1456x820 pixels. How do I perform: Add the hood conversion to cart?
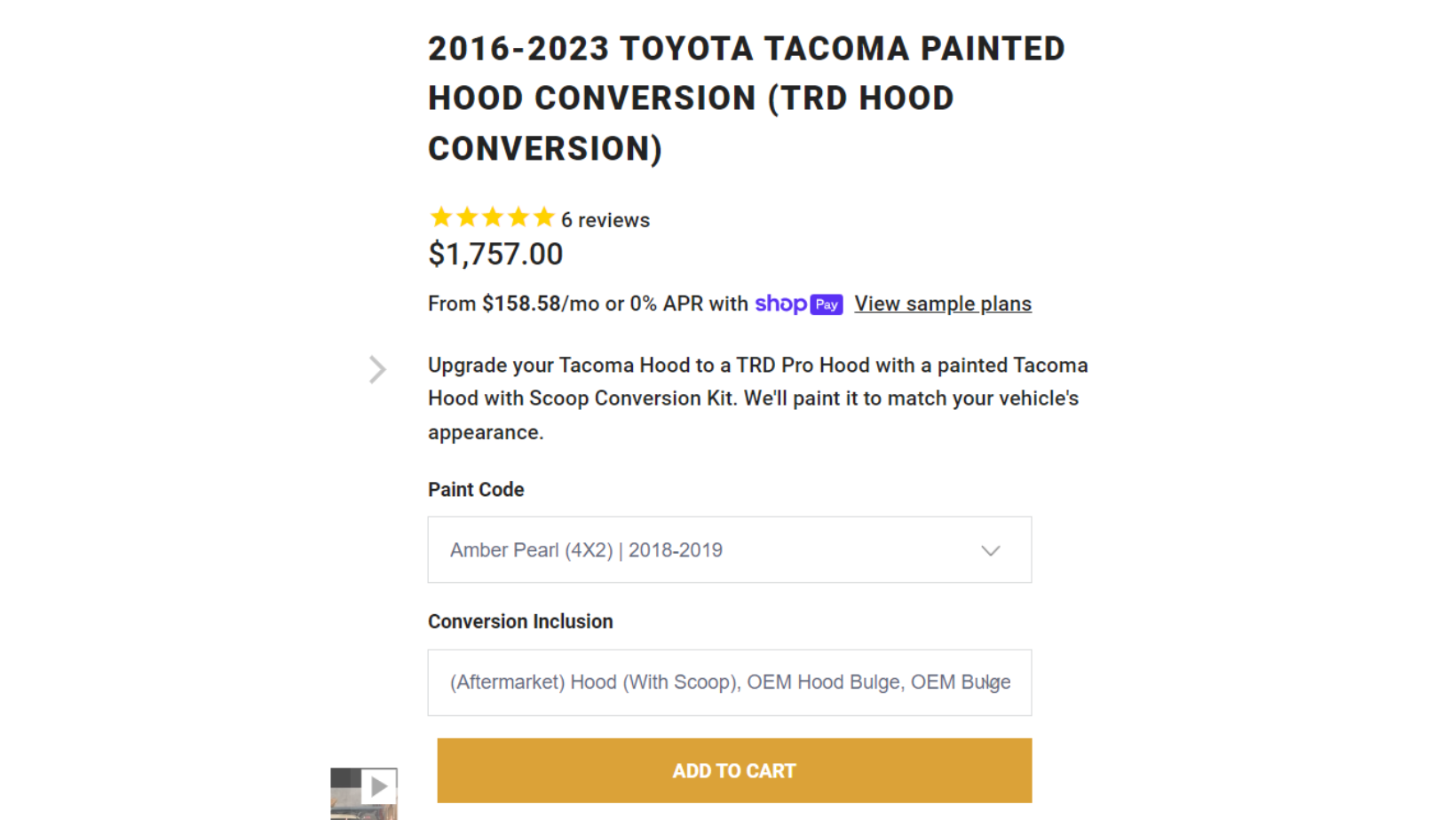click(734, 770)
